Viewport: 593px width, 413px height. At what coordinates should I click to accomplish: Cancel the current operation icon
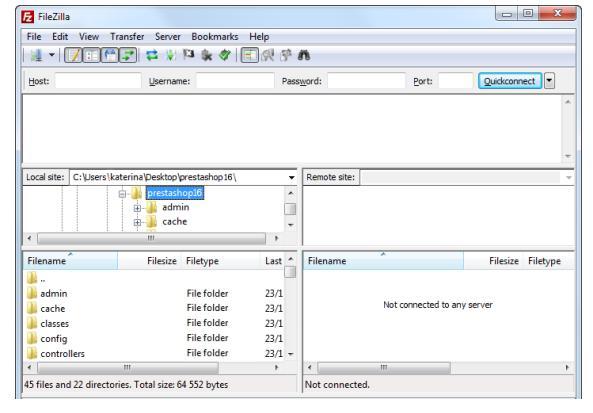click(x=188, y=56)
